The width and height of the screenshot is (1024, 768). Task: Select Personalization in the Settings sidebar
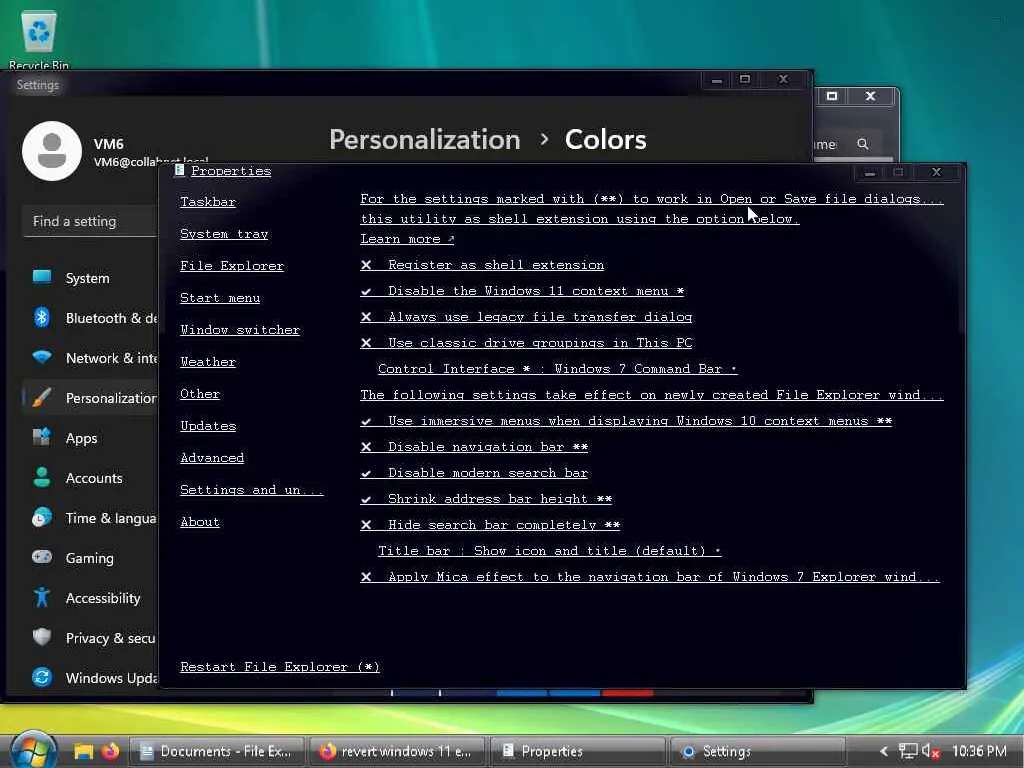coord(88,398)
